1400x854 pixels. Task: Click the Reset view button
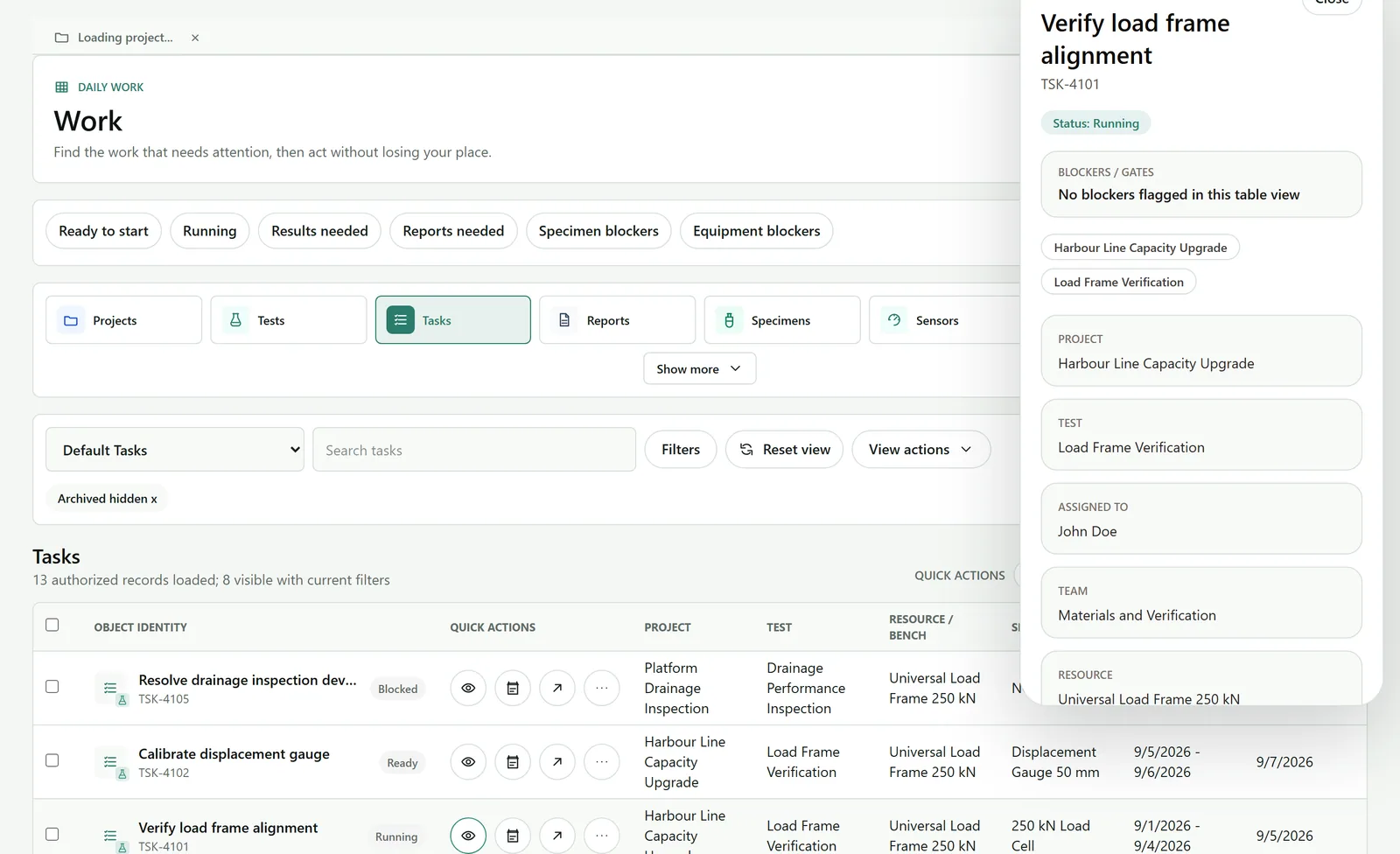(784, 449)
